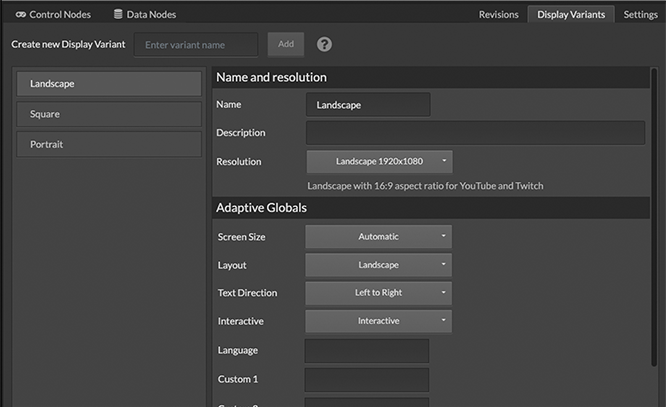Image resolution: width=666 pixels, height=407 pixels.
Task: Click the Name and resolution section header
Action: point(431,77)
